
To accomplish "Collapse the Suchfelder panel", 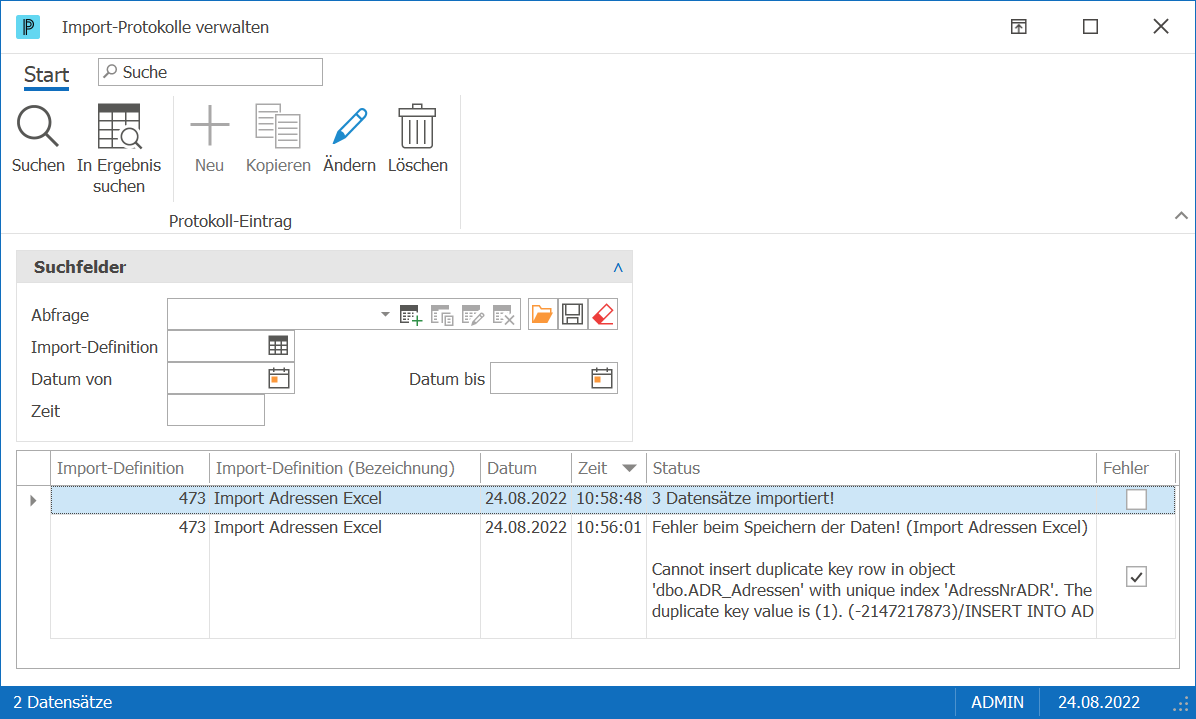I will [x=618, y=268].
